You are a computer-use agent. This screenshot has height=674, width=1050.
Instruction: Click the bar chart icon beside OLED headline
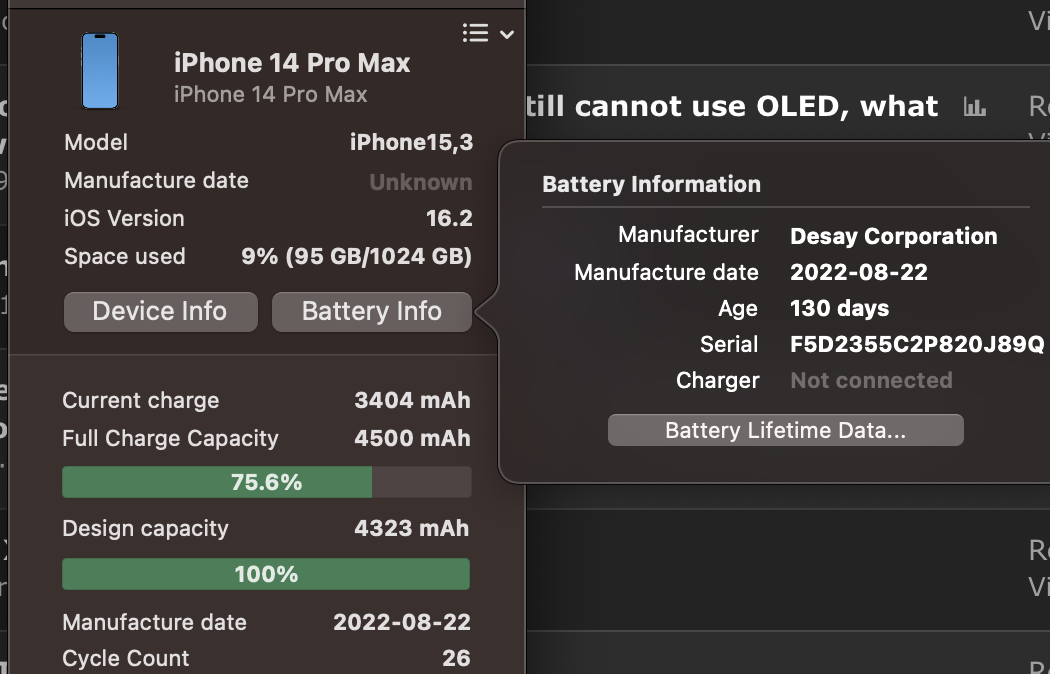click(974, 106)
